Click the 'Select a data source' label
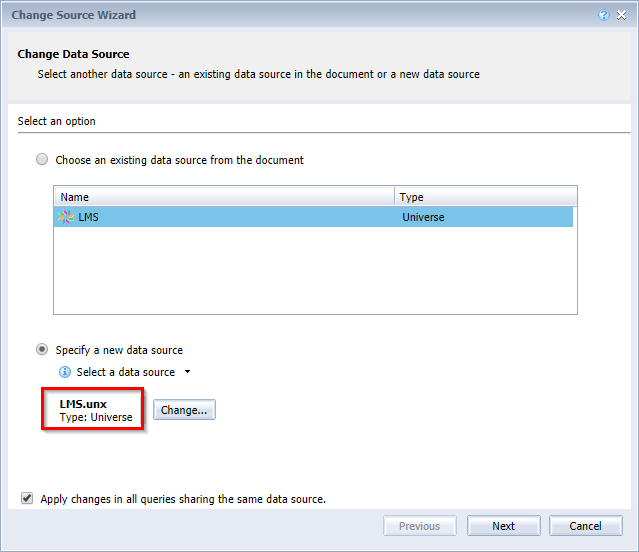 [x=126, y=372]
